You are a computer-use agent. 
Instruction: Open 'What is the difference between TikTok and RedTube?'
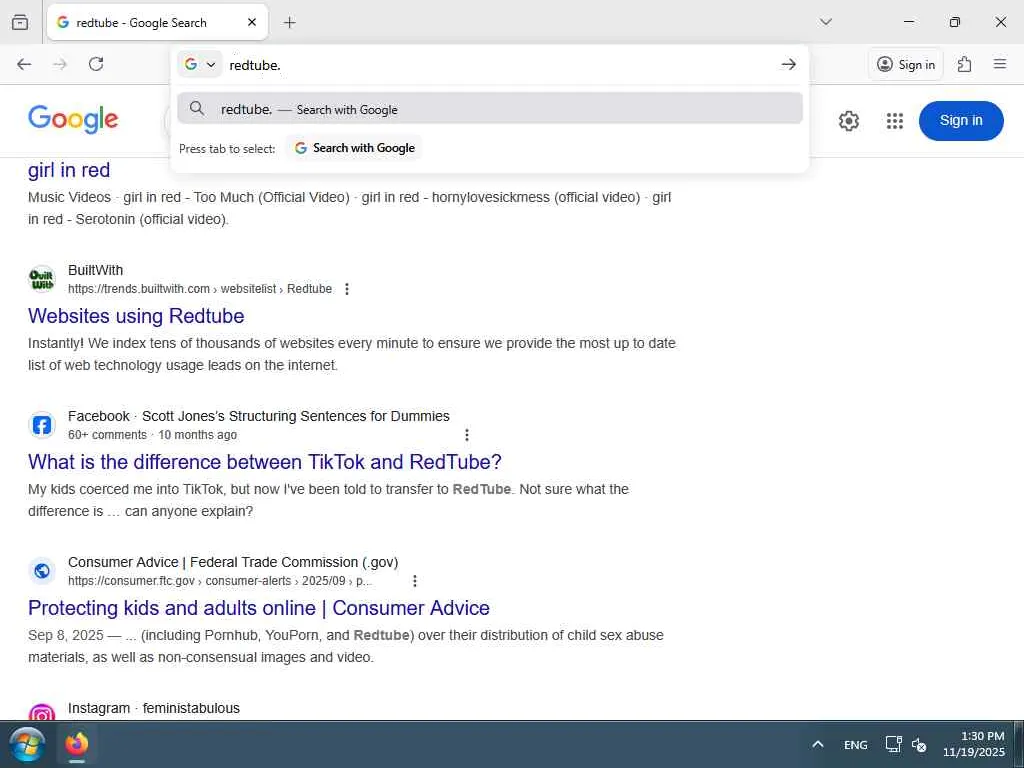264,462
